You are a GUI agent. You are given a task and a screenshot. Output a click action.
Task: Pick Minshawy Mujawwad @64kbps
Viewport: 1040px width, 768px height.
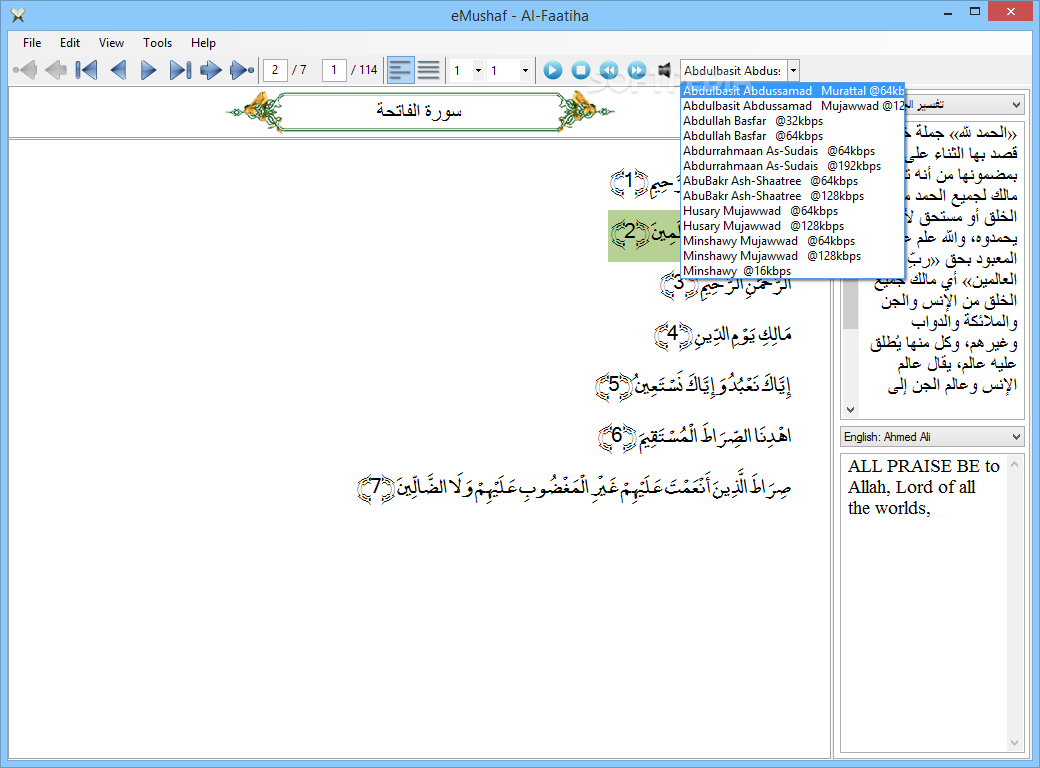(793, 241)
